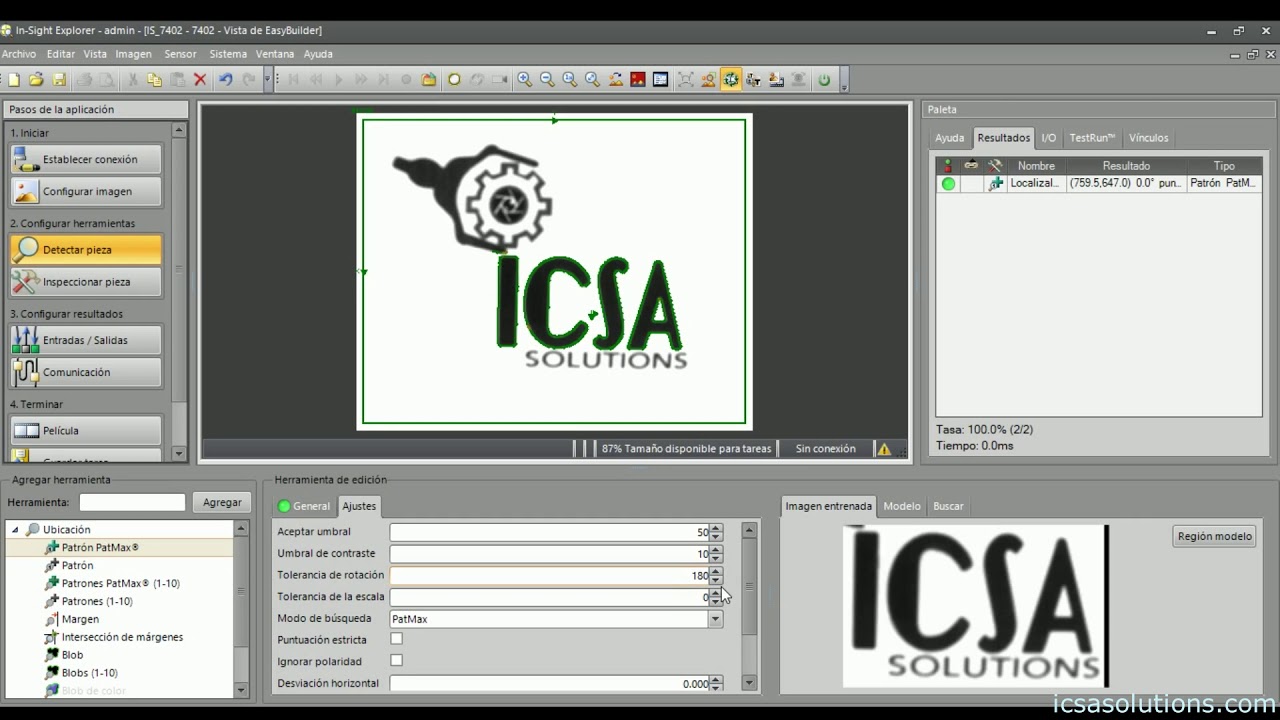1280x720 pixels.
Task: Open the Imagen menu
Action: (134, 54)
